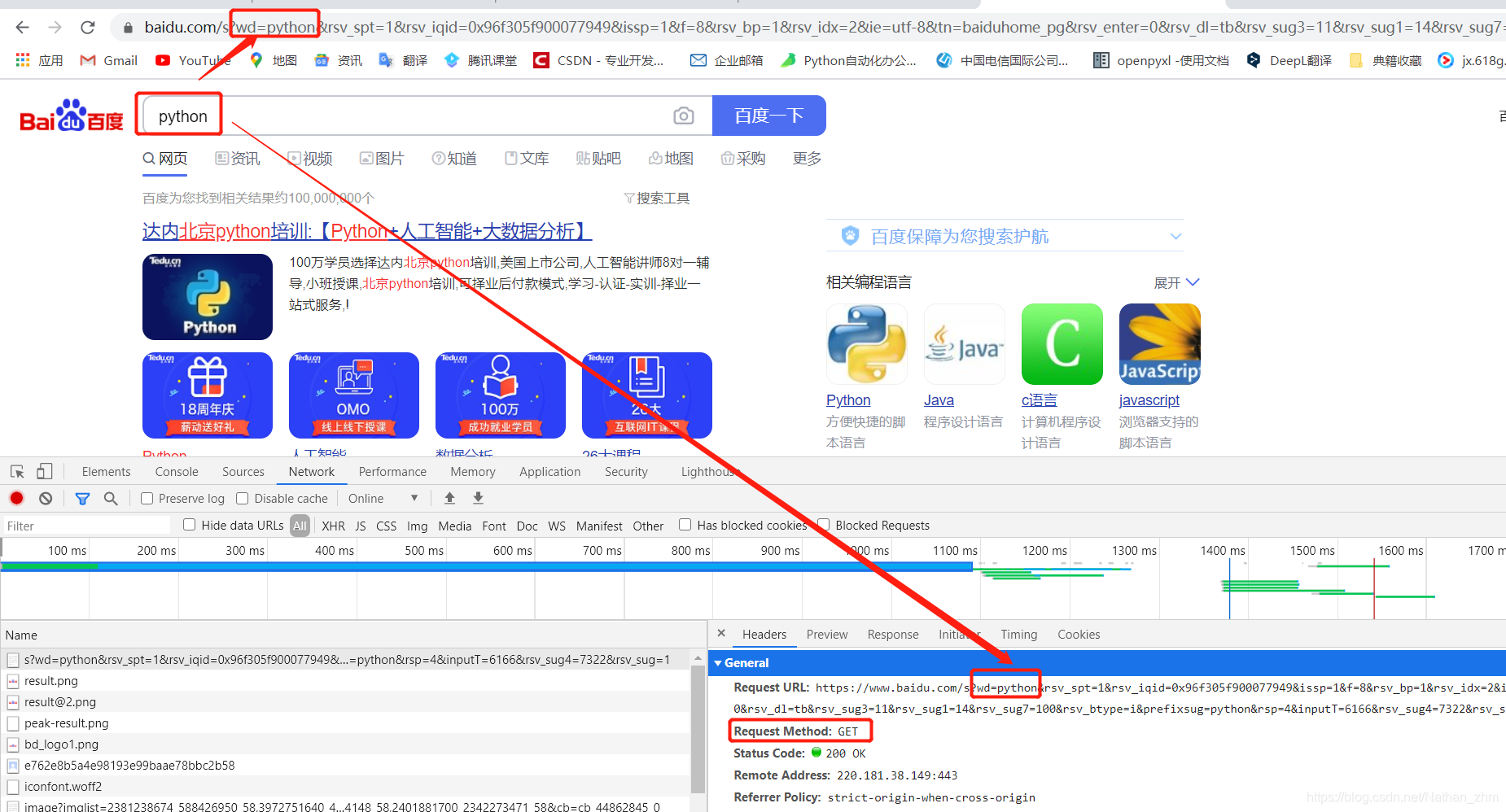The width and height of the screenshot is (1506, 812).
Task: Filter requests by Img type
Action: (418, 526)
